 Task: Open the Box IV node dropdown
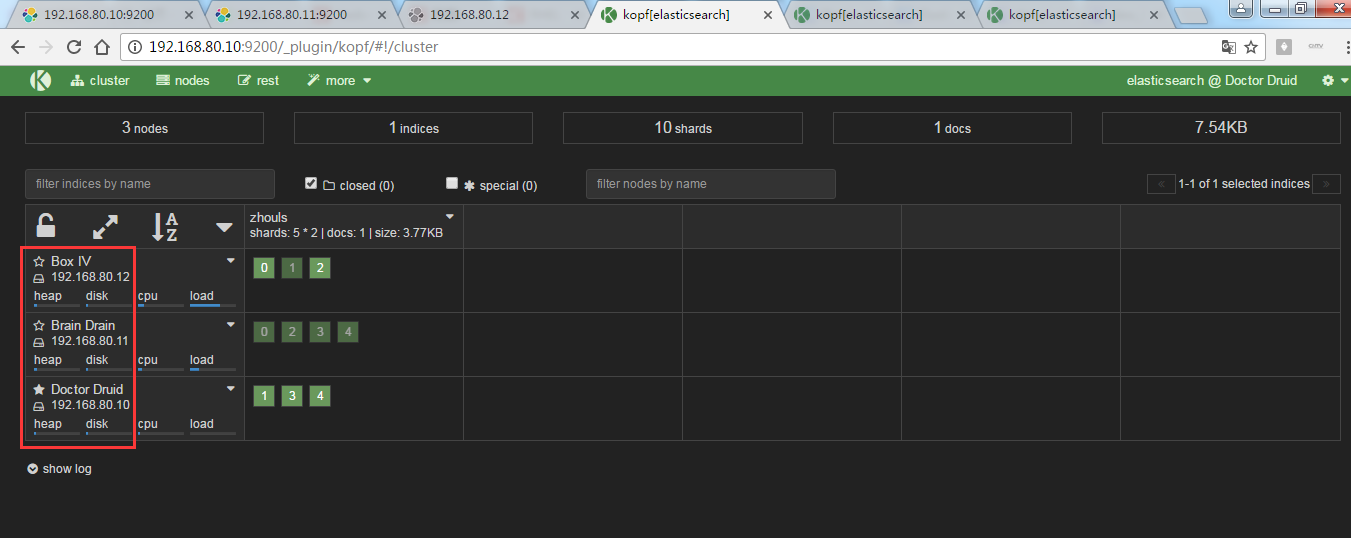click(231, 260)
